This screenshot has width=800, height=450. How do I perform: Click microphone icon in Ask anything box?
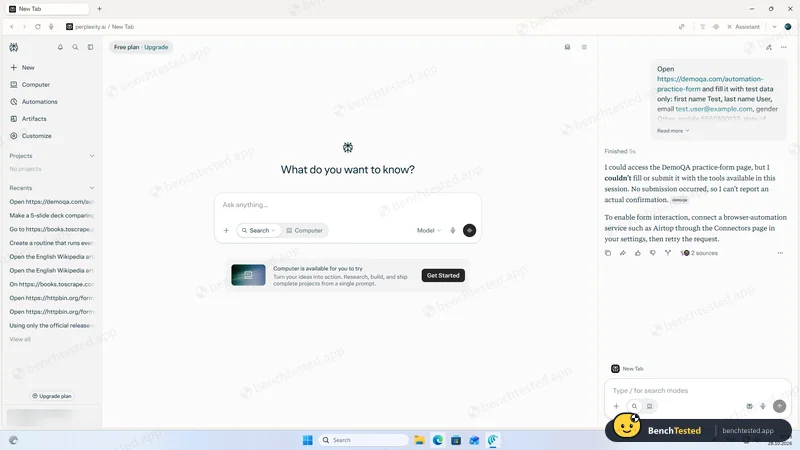click(x=453, y=230)
